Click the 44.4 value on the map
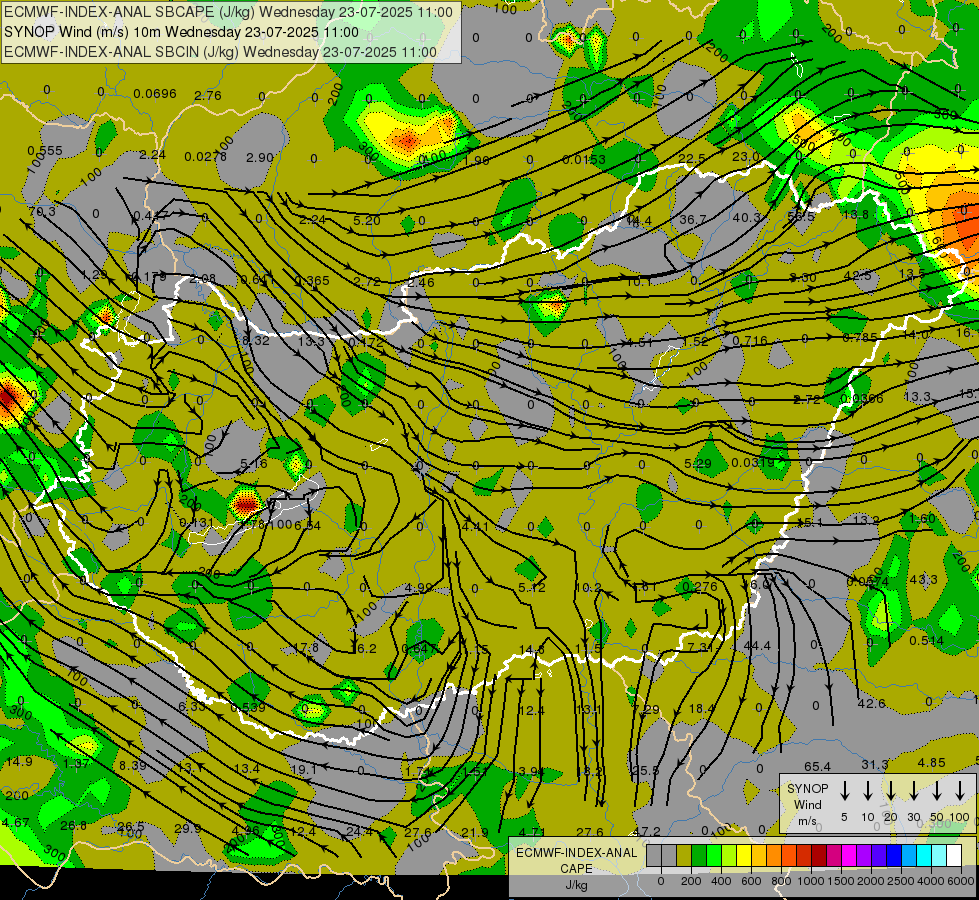Viewport: 979px width, 900px height. pos(757,646)
